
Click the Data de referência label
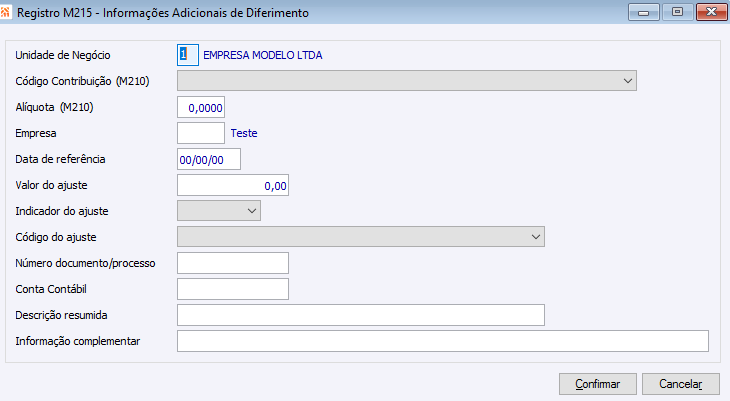pyautogui.click(x=60, y=159)
